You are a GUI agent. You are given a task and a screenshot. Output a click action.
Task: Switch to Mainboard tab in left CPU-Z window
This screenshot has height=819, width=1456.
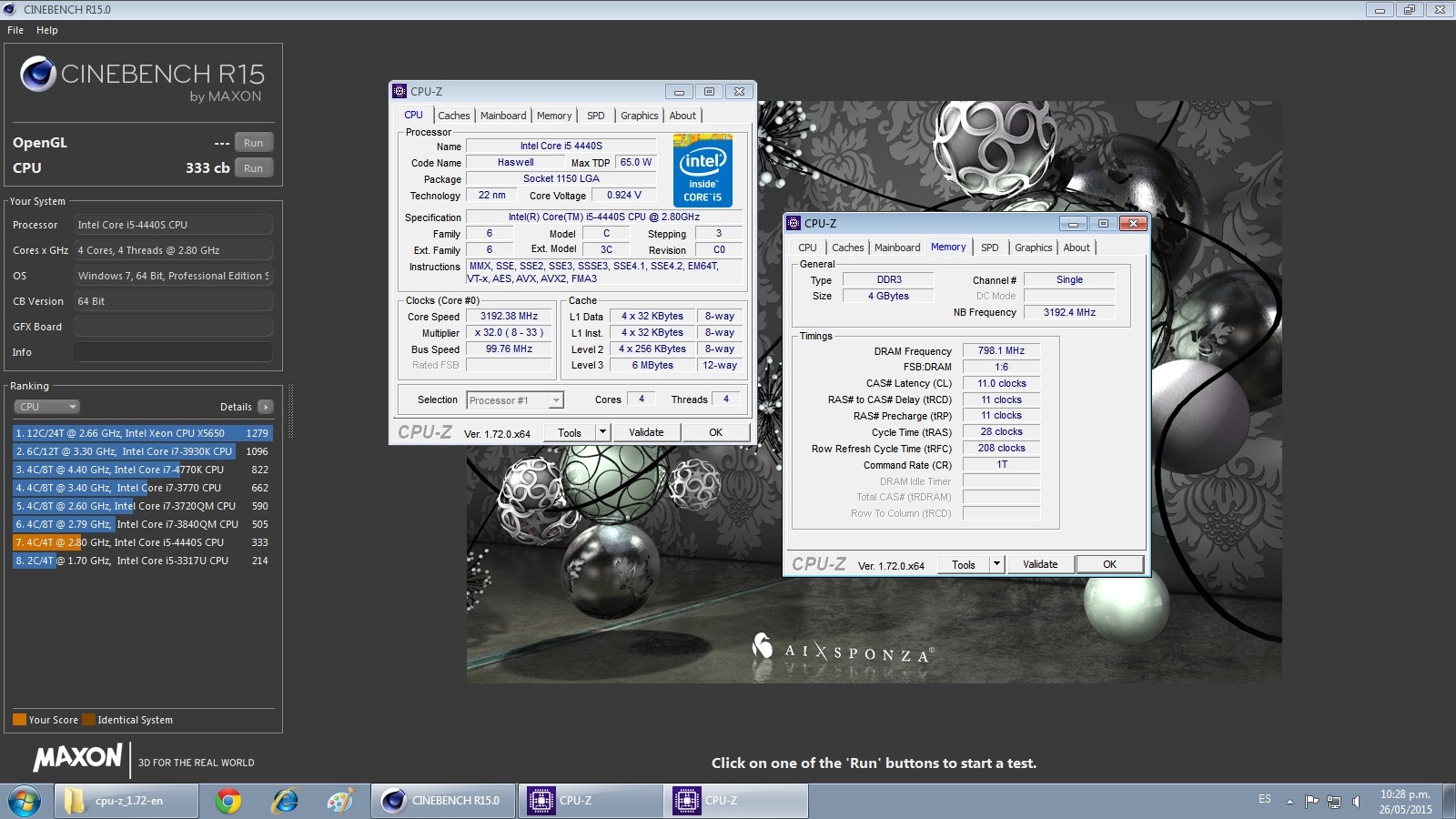click(503, 116)
